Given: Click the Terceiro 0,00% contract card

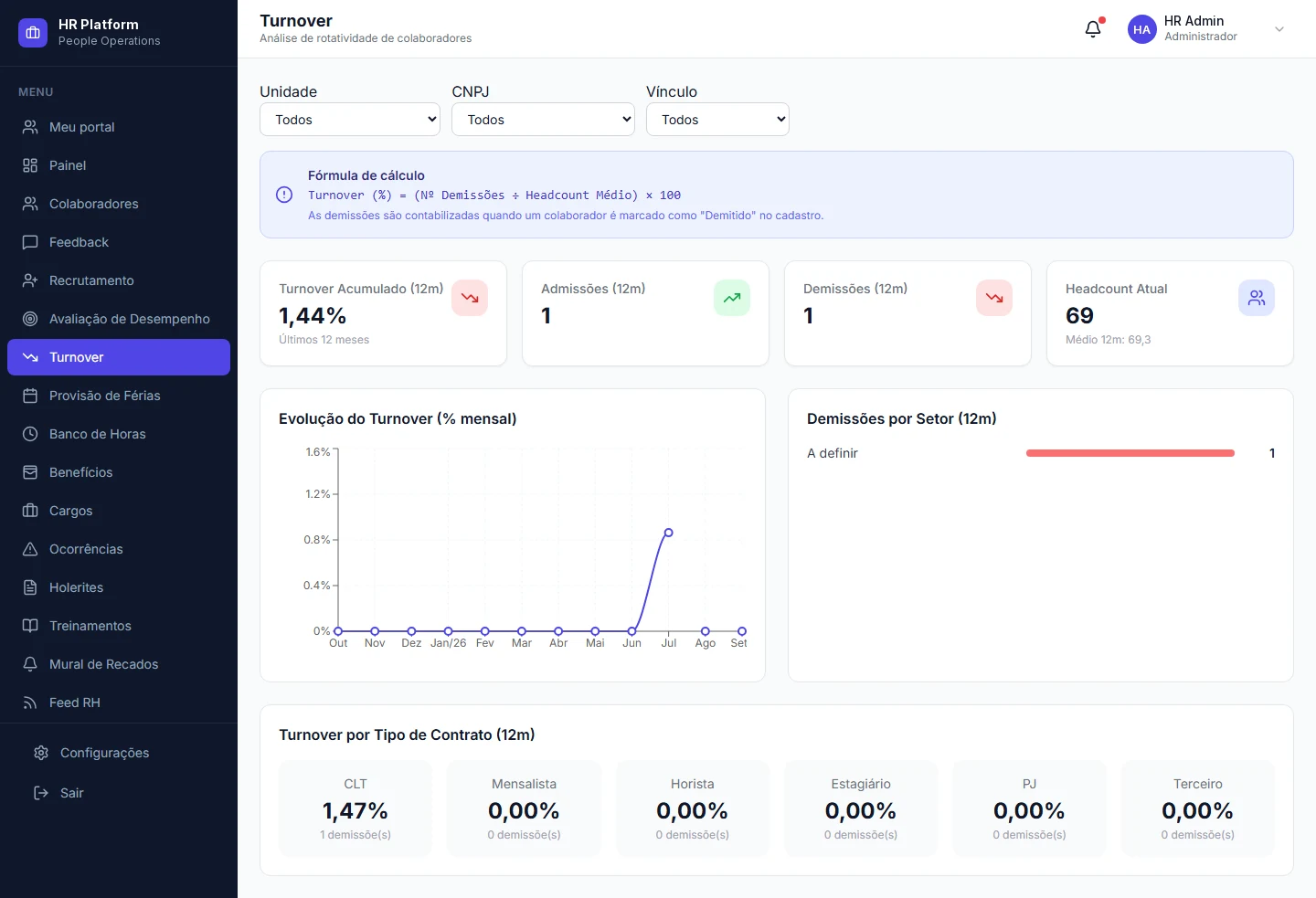Looking at the screenshot, I should tap(1198, 808).
